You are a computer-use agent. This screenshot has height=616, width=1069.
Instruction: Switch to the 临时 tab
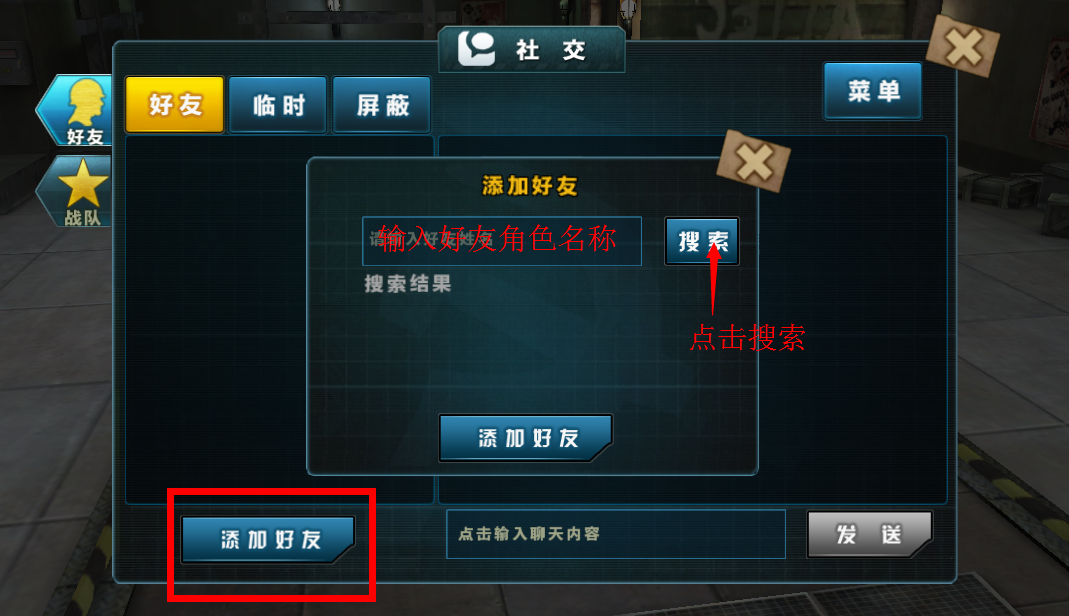[x=278, y=104]
